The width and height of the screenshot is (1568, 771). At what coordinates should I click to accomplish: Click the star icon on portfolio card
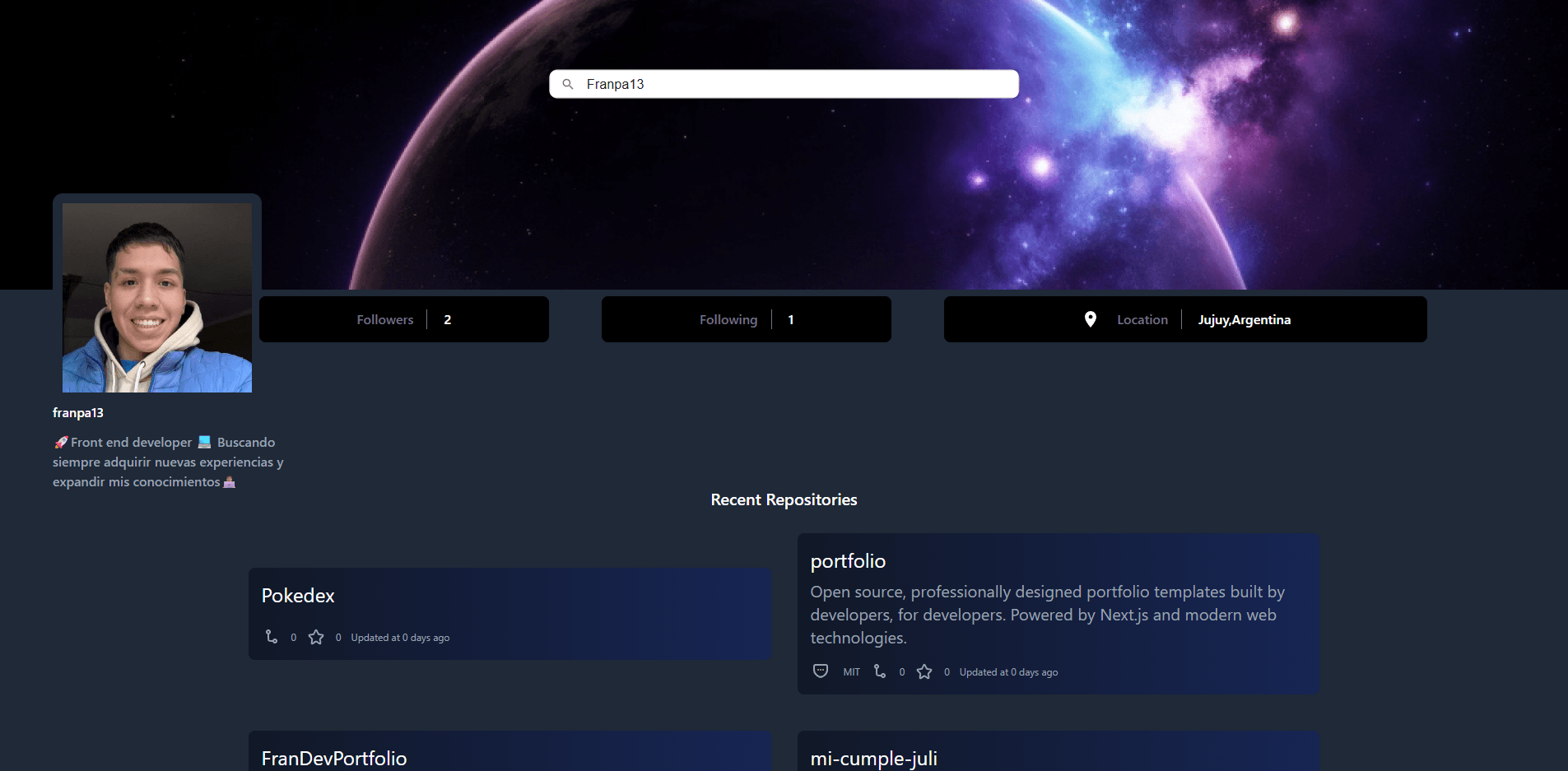pos(924,671)
